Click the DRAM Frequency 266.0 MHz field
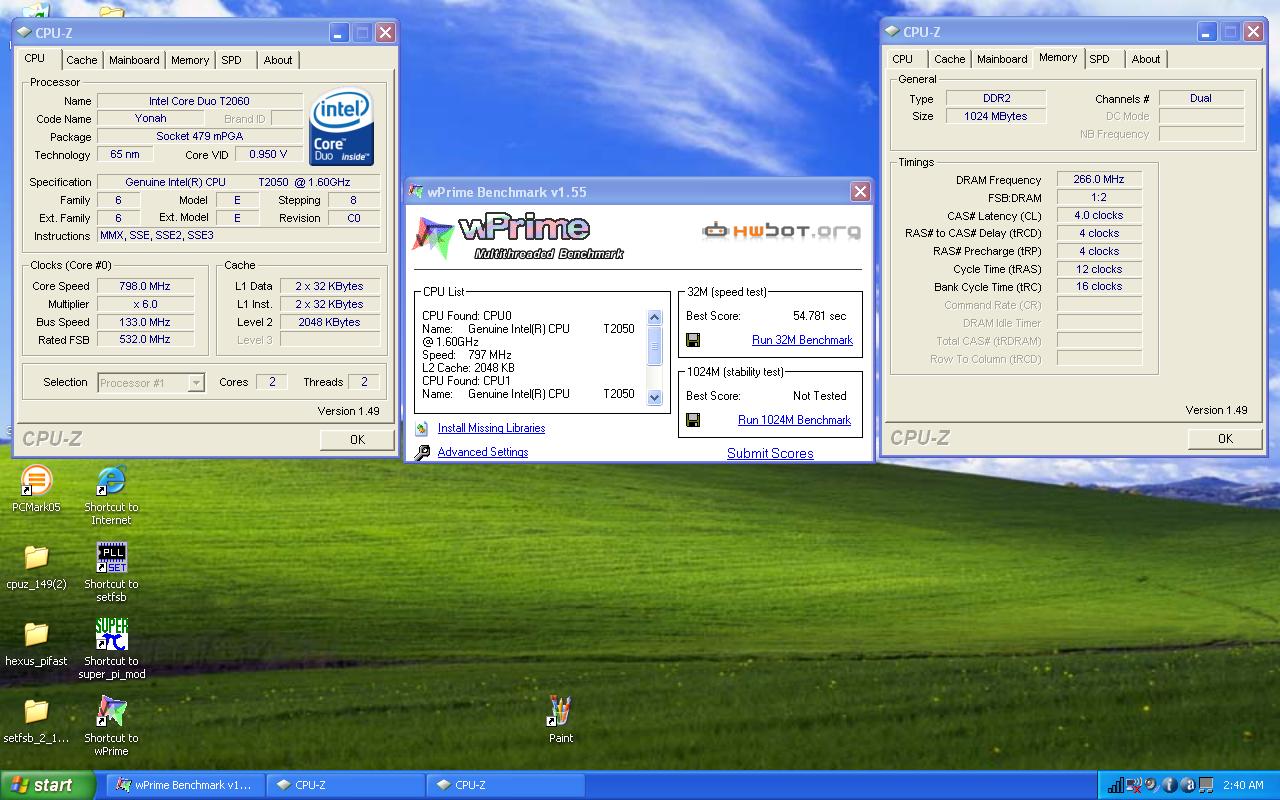Image resolution: width=1280 pixels, height=800 pixels. pyautogui.click(x=1099, y=180)
